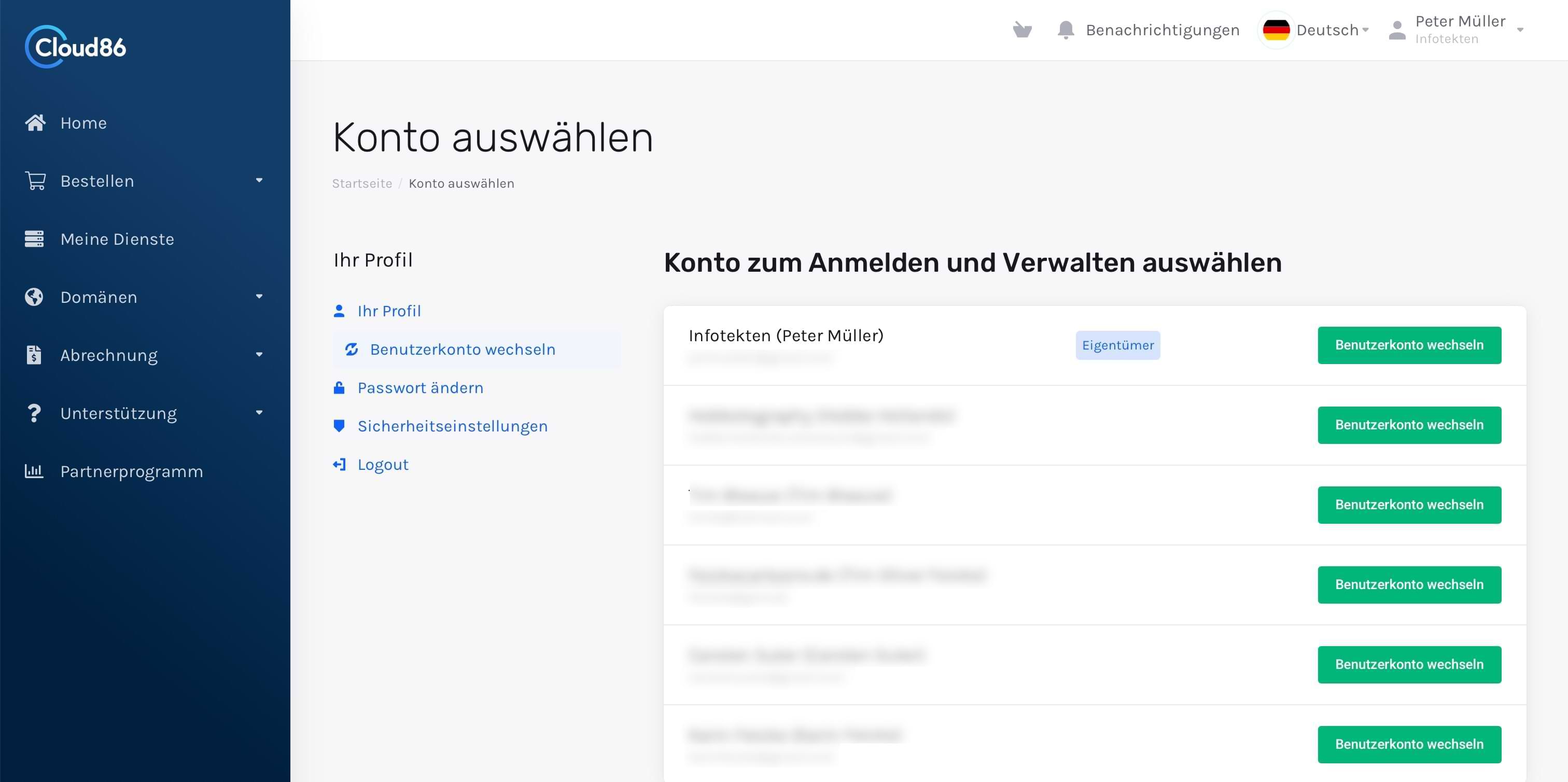Open the shopping basket icon in header
This screenshot has height=782, width=1568.
coord(1022,30)
